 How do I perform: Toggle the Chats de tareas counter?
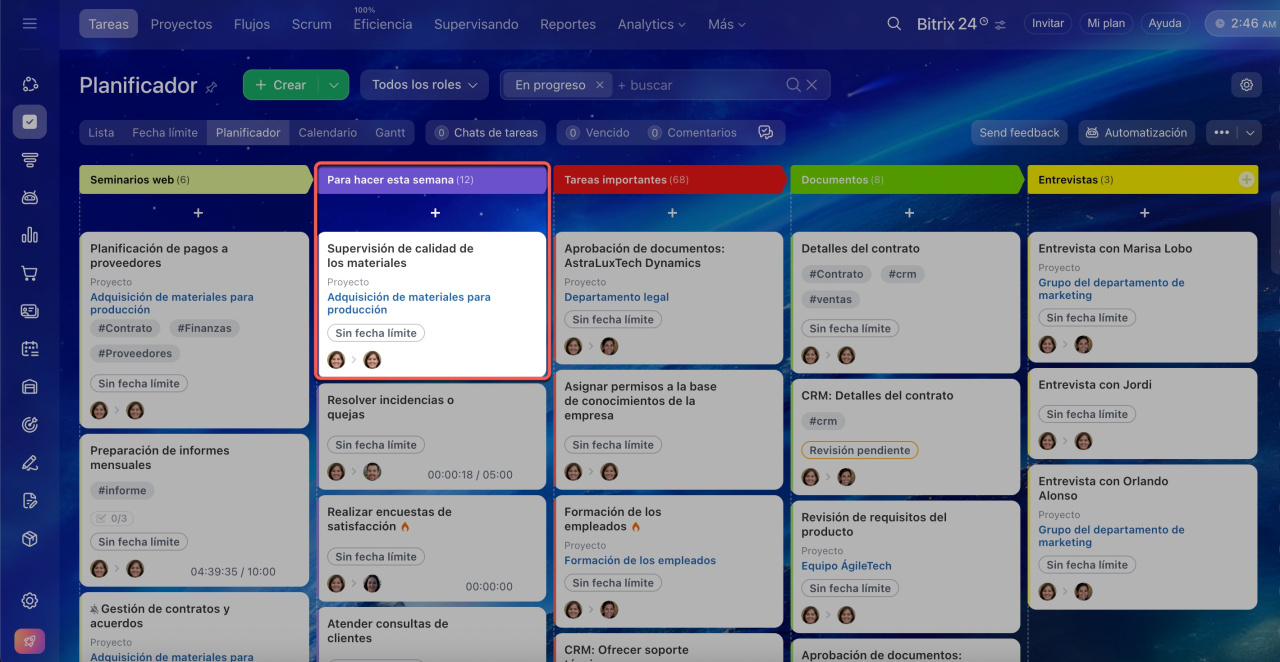(x=486, y=132)
